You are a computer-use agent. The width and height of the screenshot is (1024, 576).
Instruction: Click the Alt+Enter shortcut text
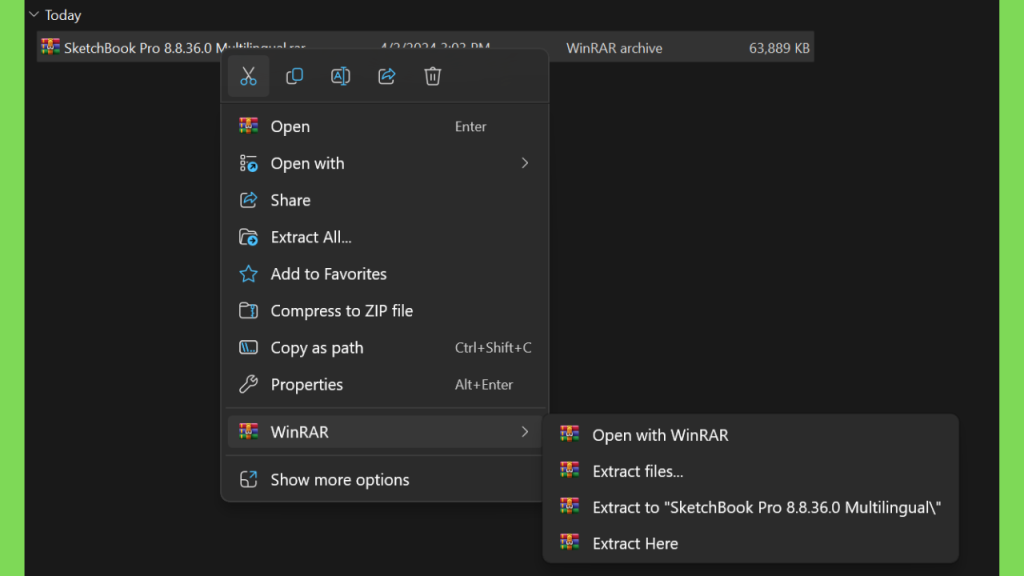[x=484, y=385]
